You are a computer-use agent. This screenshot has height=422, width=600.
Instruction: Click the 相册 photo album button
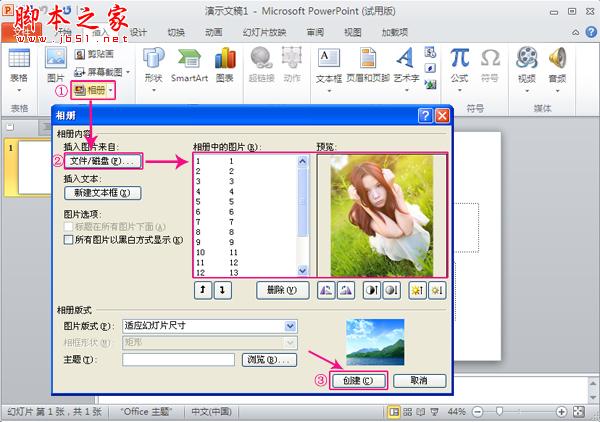[90, 90]
